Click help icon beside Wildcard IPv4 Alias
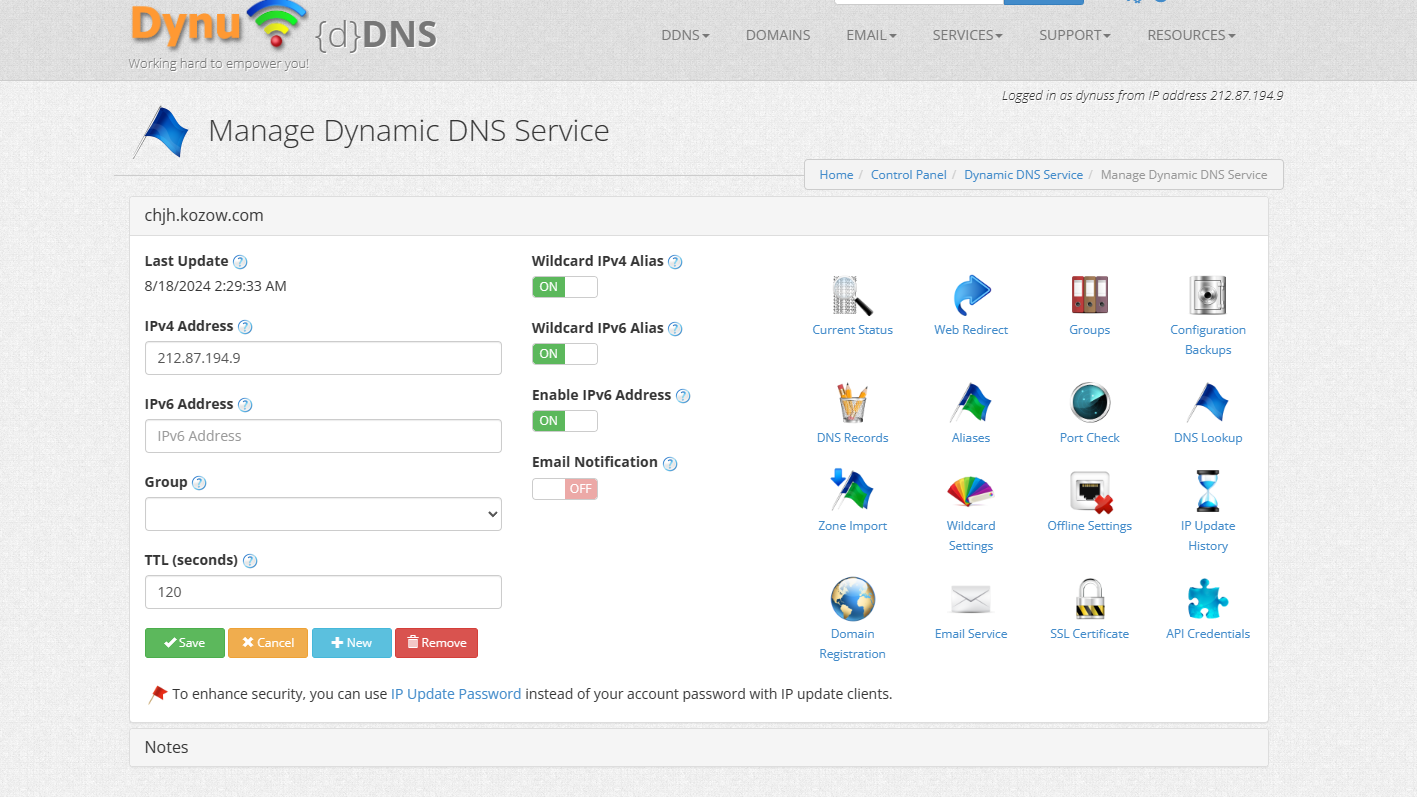Image resolution: width=1417 pixels, height=797 pixels. [x=675, y=262]
